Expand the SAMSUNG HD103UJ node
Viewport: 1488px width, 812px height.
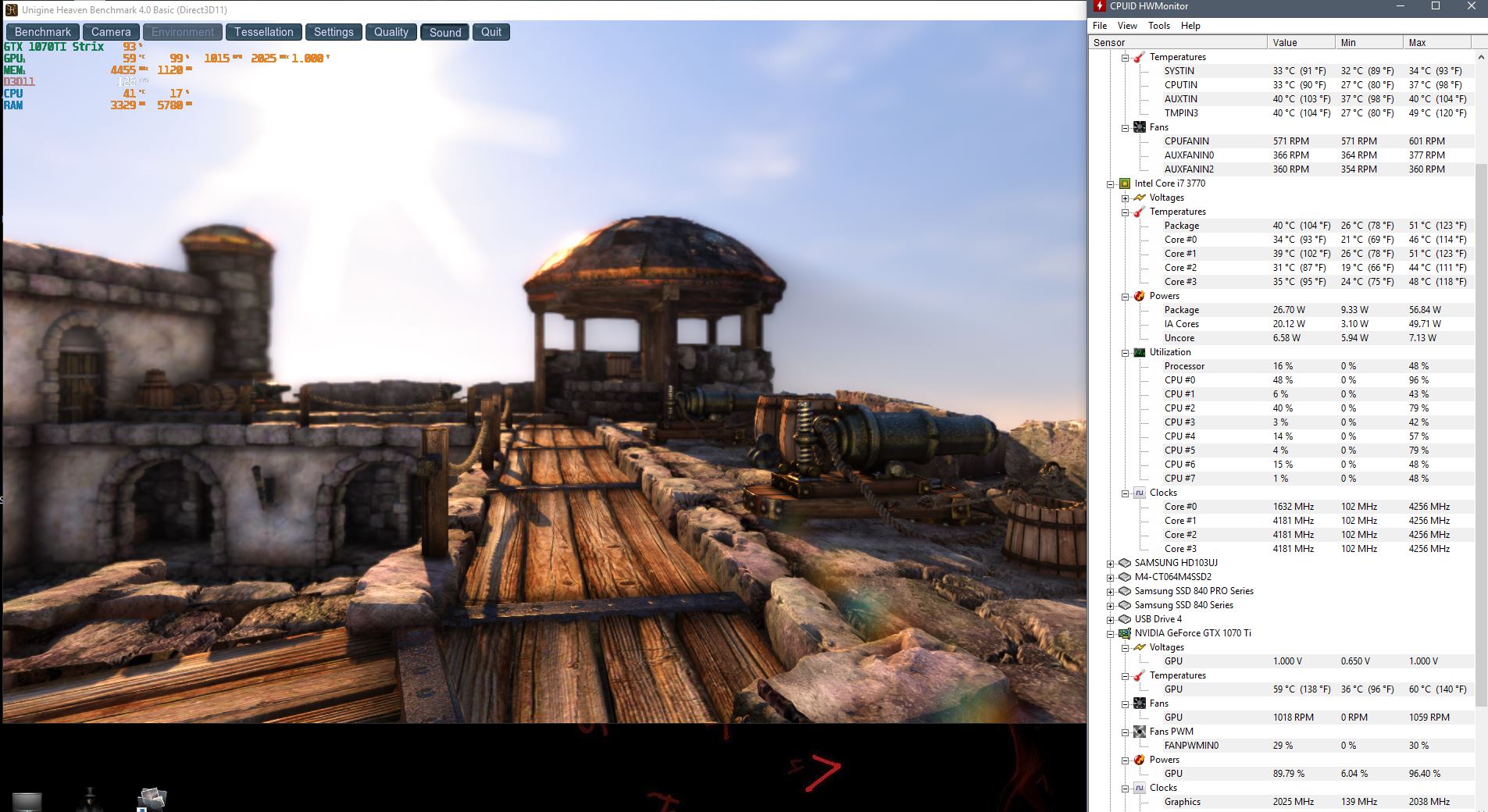pos(1110,564)
